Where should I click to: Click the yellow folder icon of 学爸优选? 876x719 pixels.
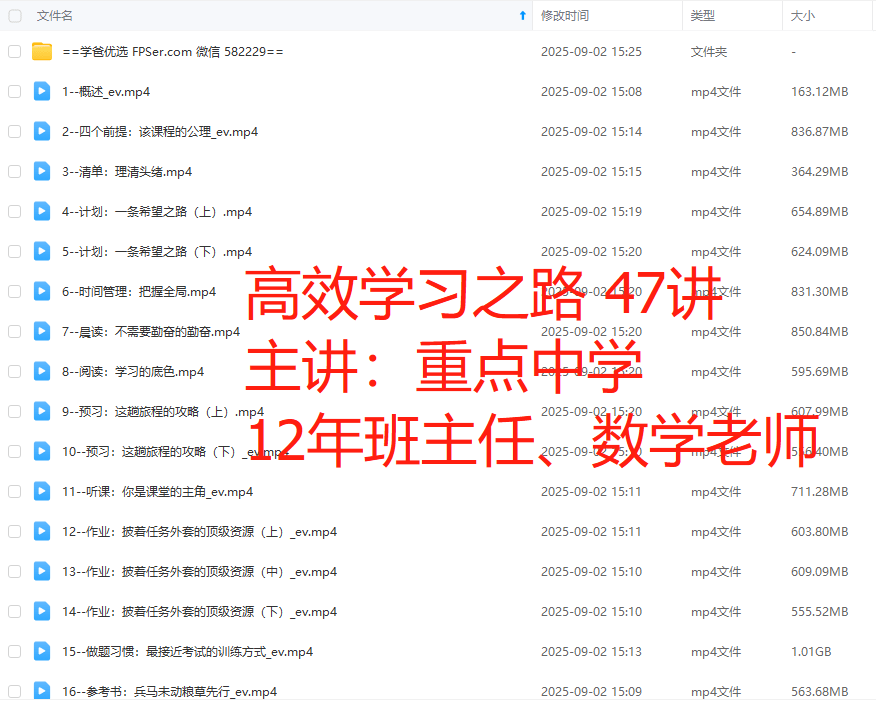42,51
